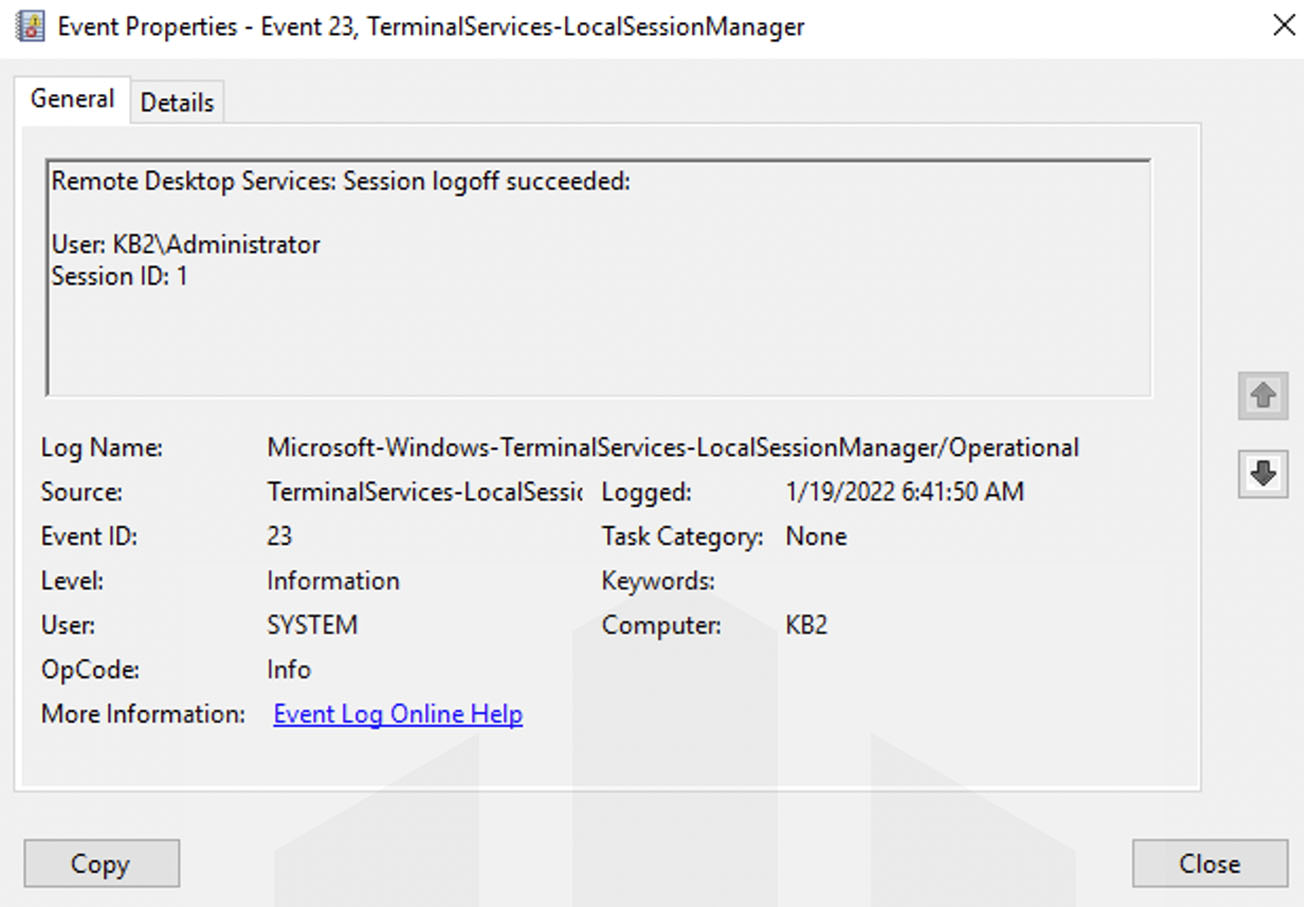1304x907 pixels.
Task: Open the Event Log Online Help link
Action: pos(397,714)
